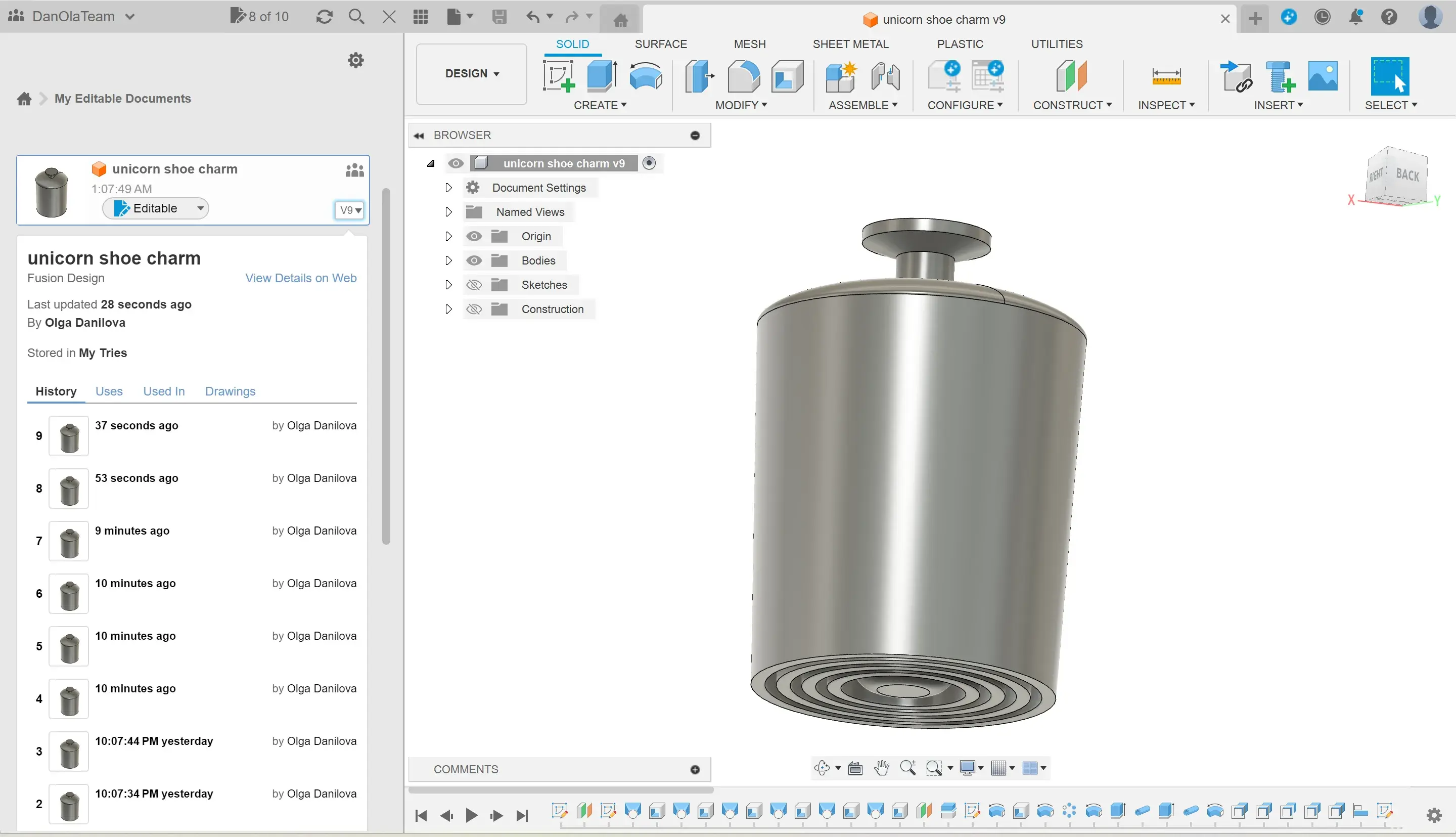Viewport: 1456px width, 837px height.
Task: Select the Revolve tool icon
Action: click(x=646, y=76)
